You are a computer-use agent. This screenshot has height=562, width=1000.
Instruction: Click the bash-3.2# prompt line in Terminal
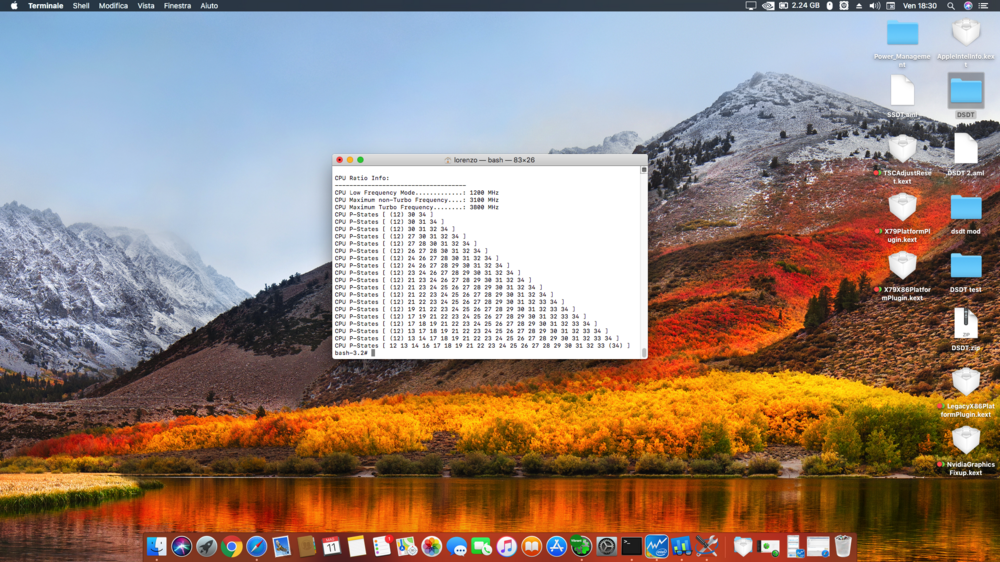[x=355, y=353]
